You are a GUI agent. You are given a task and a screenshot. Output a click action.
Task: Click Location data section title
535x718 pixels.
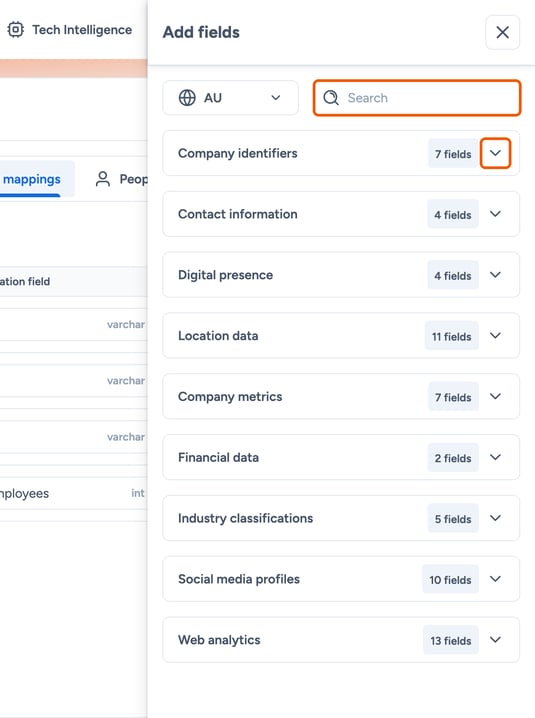tap(218, 336)
